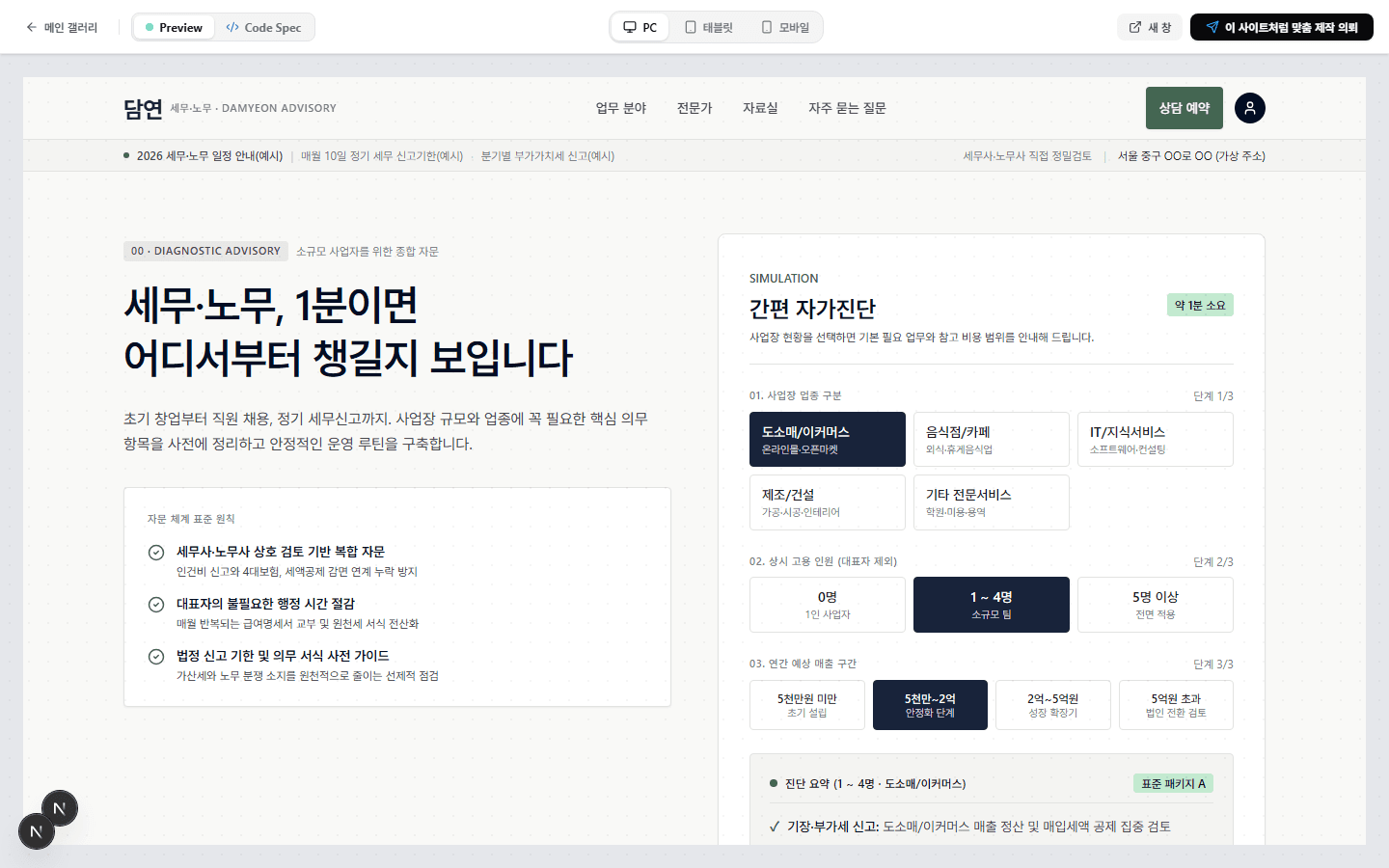Click check icon beside 대표자의 불필요한 행정 시간 절감
Image resolution: width=1389 pixels, height=868 pixels.
click(155, 605)
